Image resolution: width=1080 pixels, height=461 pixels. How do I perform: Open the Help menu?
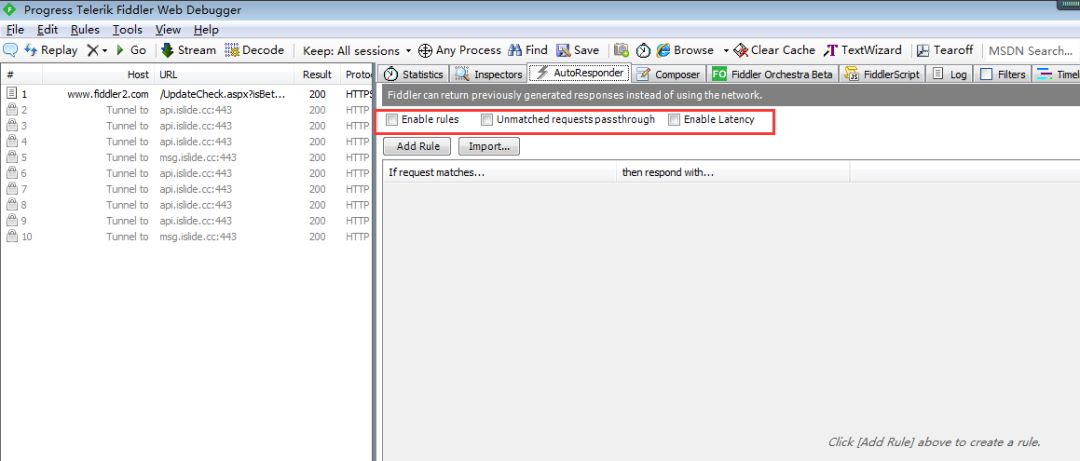(x=206, y=30)
